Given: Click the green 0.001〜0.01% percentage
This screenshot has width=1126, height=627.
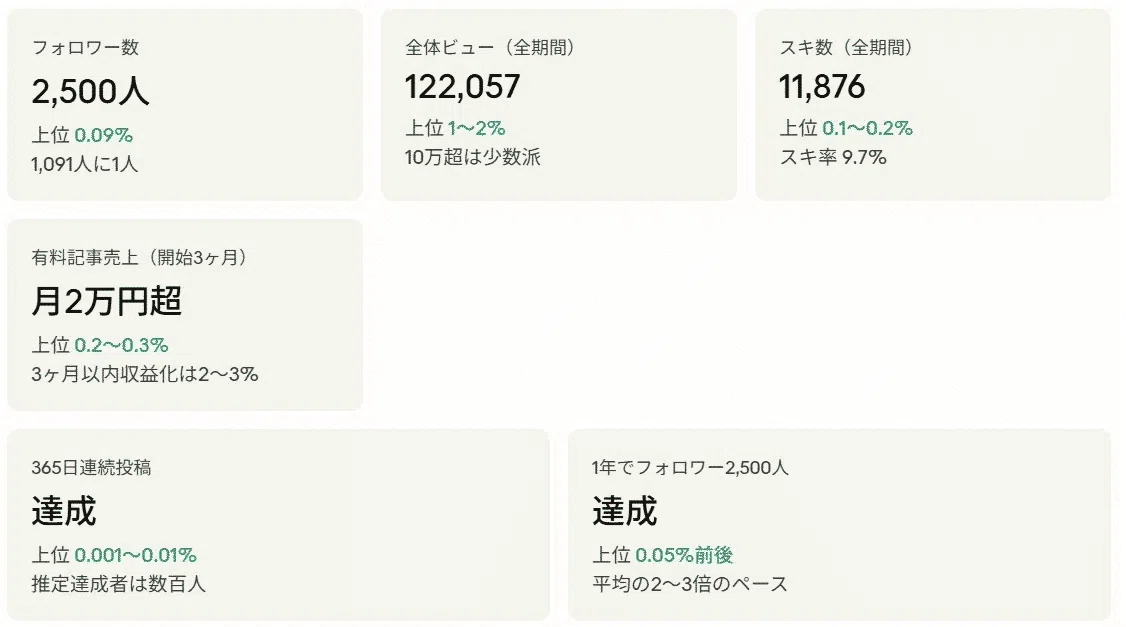Looking at the screenshot, I should tap(135, 555).
